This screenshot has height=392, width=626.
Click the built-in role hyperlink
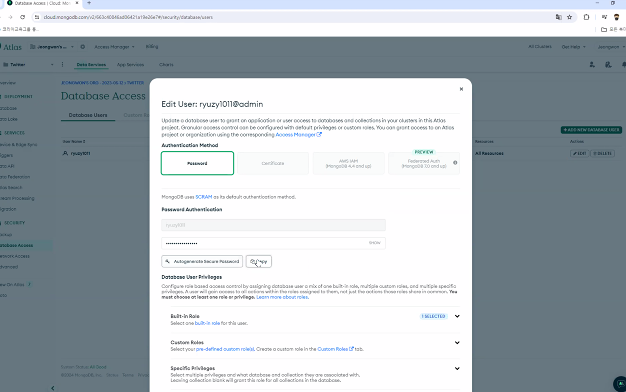(x=207, y=323)
